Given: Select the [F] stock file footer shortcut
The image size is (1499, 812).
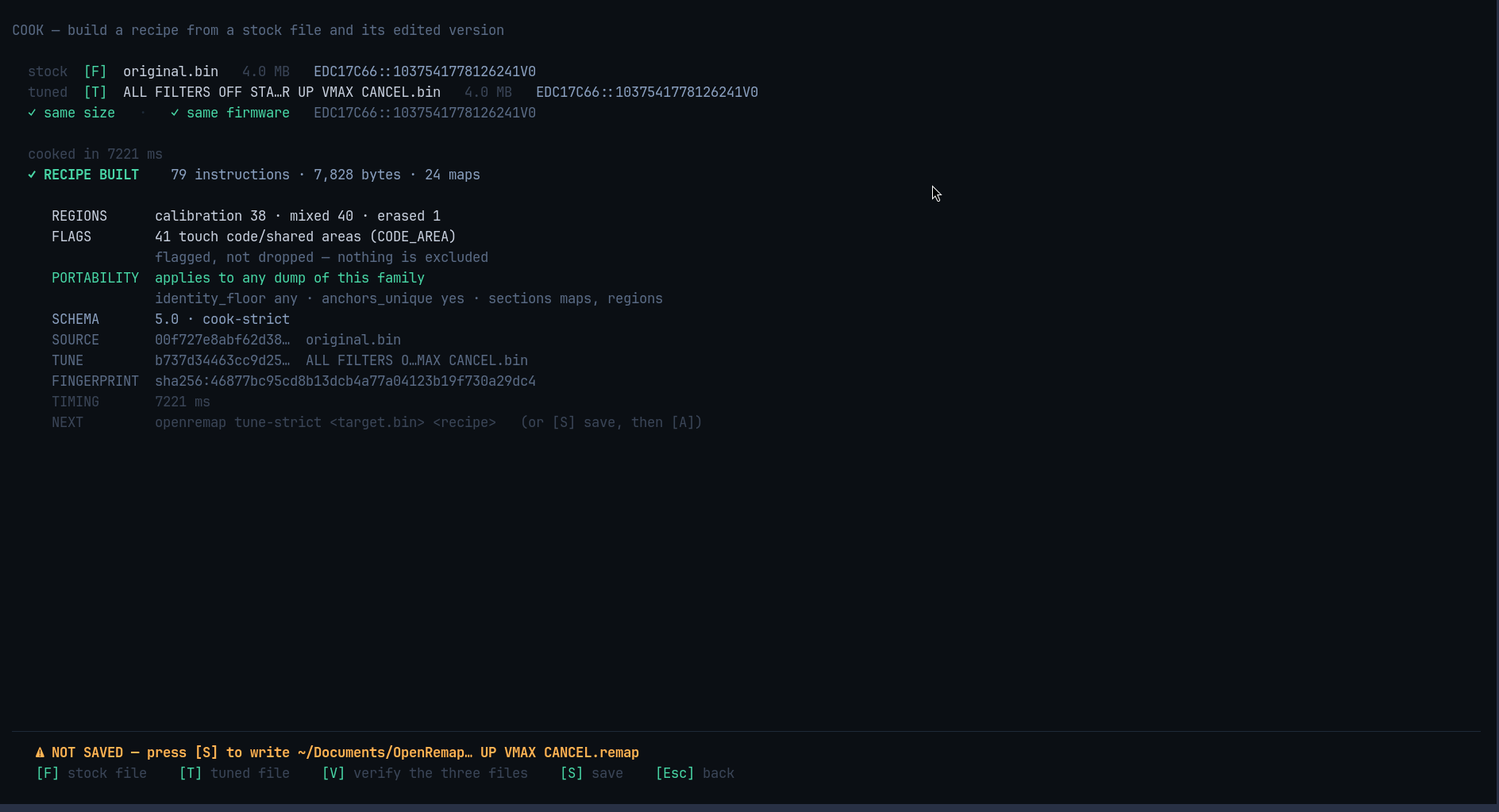Looking at the screenshot, I should (91, 773).
